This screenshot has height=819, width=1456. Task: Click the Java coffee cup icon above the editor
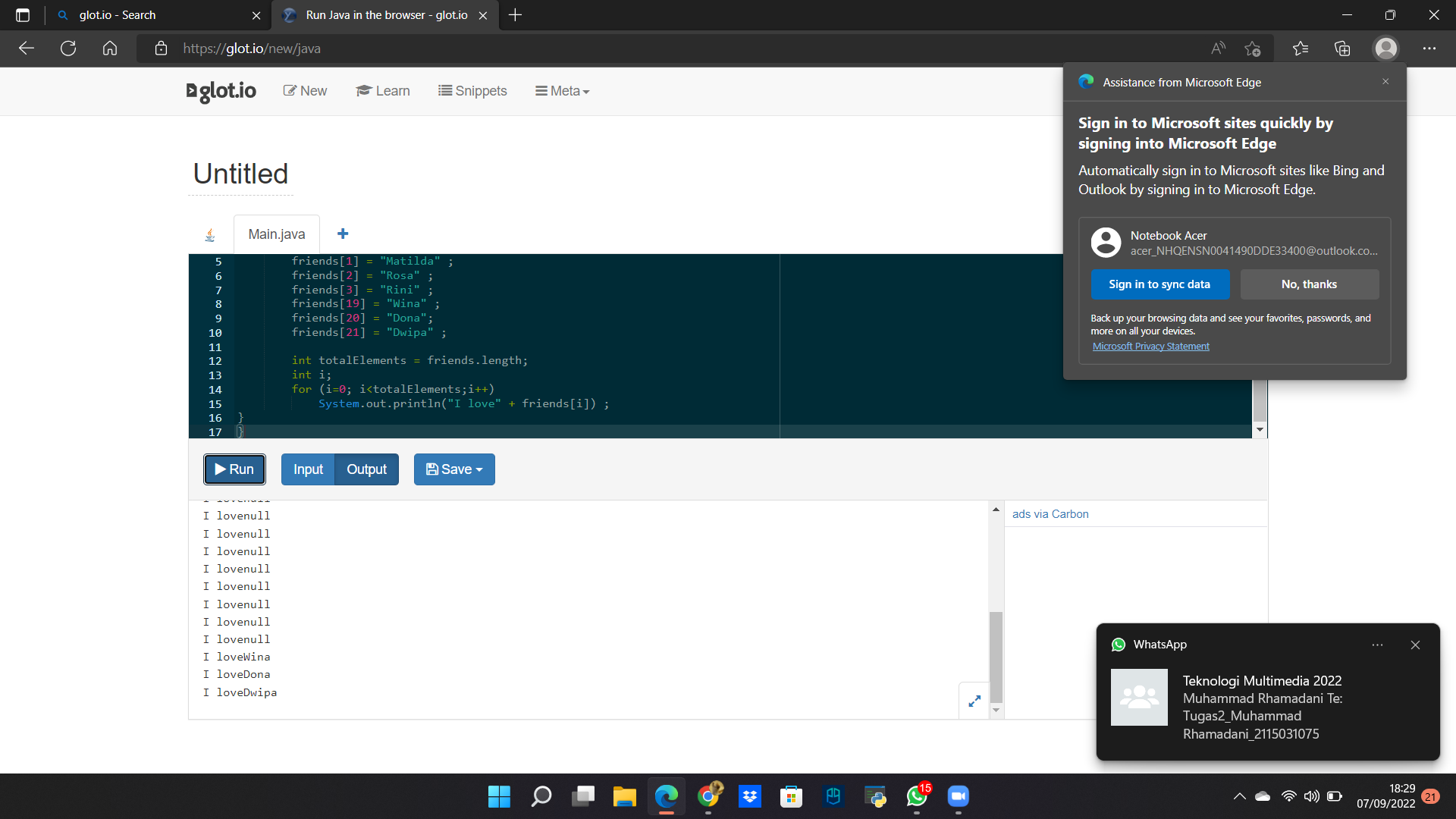[x=210, y=234]
